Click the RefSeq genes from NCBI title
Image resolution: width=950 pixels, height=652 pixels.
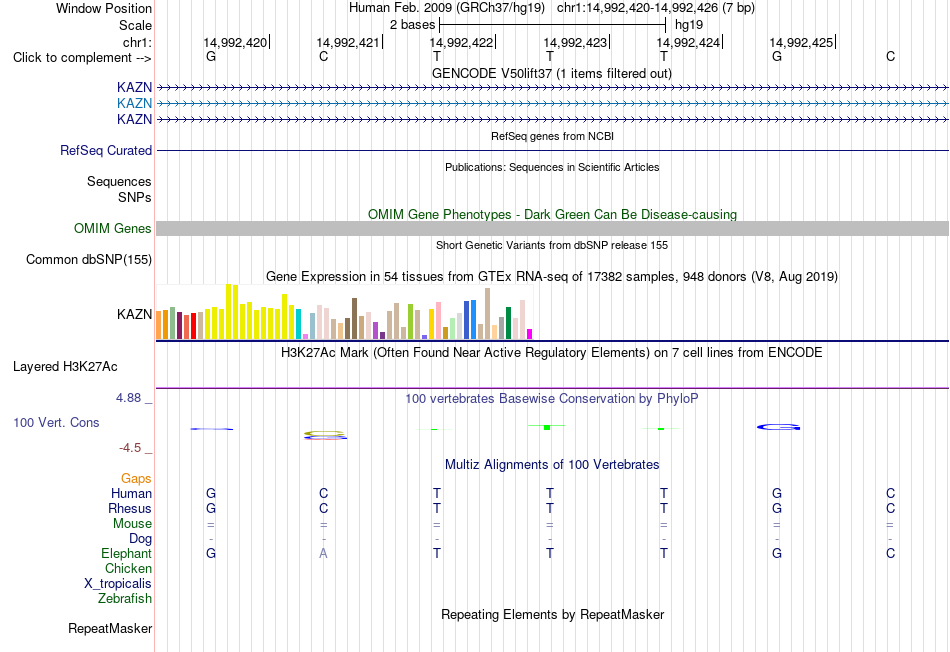point(552,136)
